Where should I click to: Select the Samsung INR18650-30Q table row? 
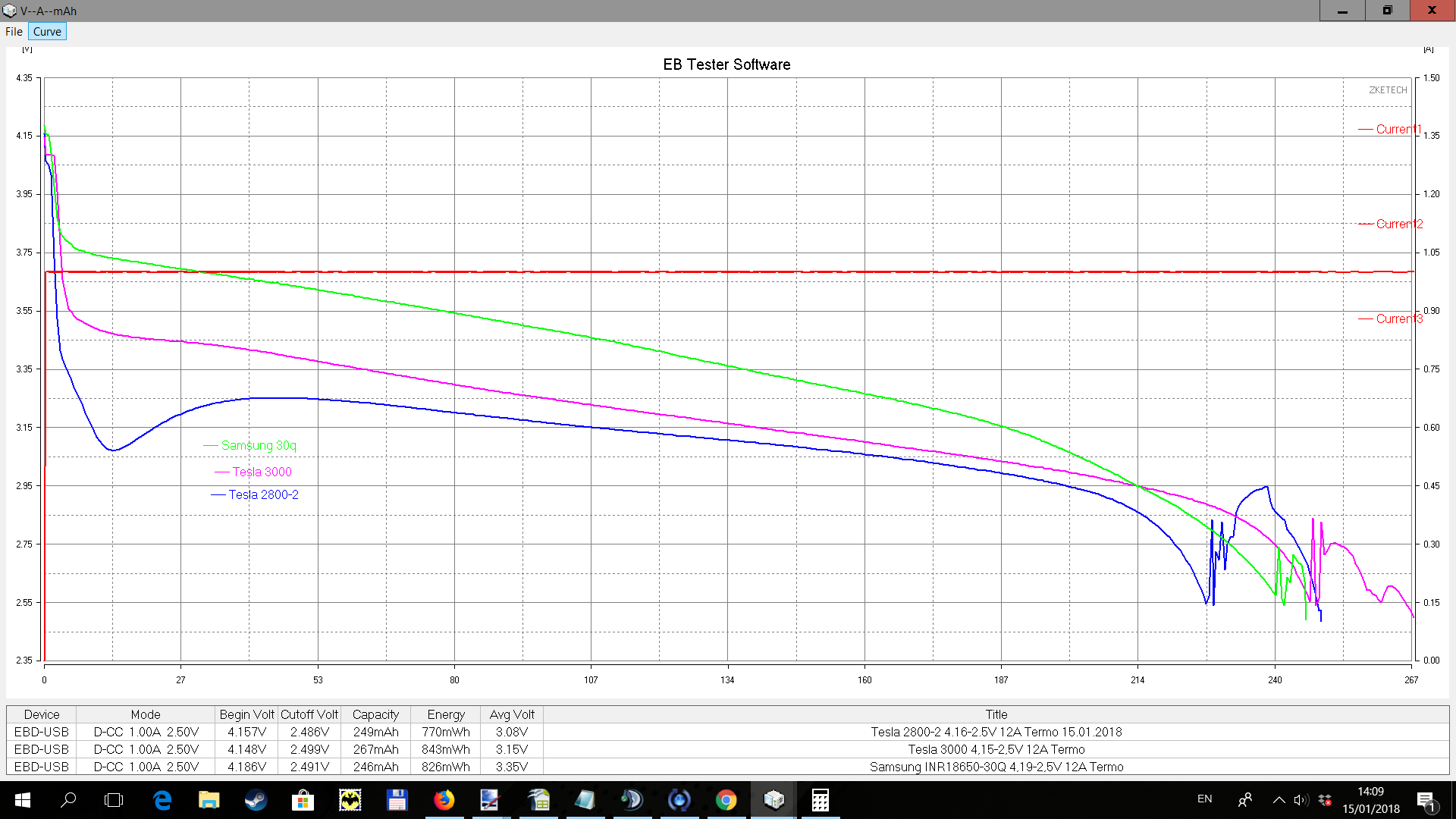point(996,767)
